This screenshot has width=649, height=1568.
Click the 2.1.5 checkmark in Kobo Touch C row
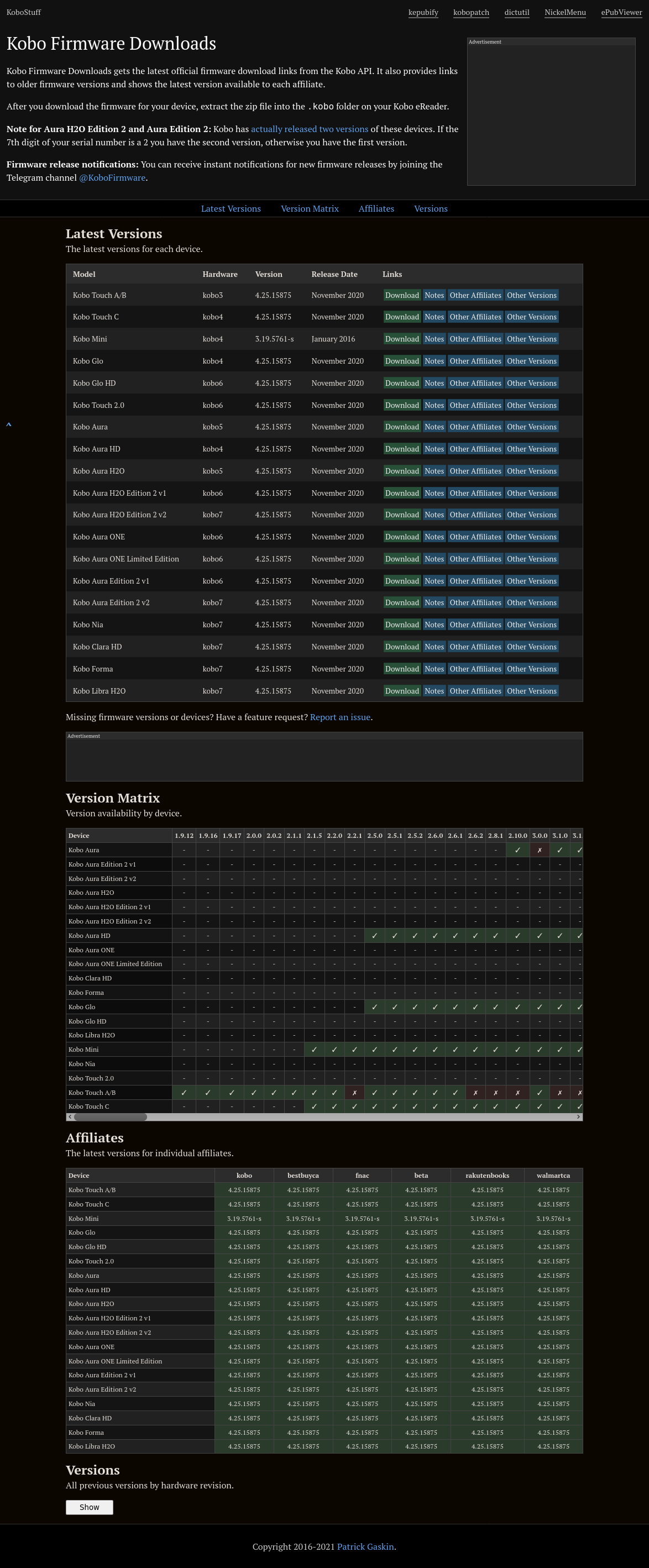(314, 1106)
